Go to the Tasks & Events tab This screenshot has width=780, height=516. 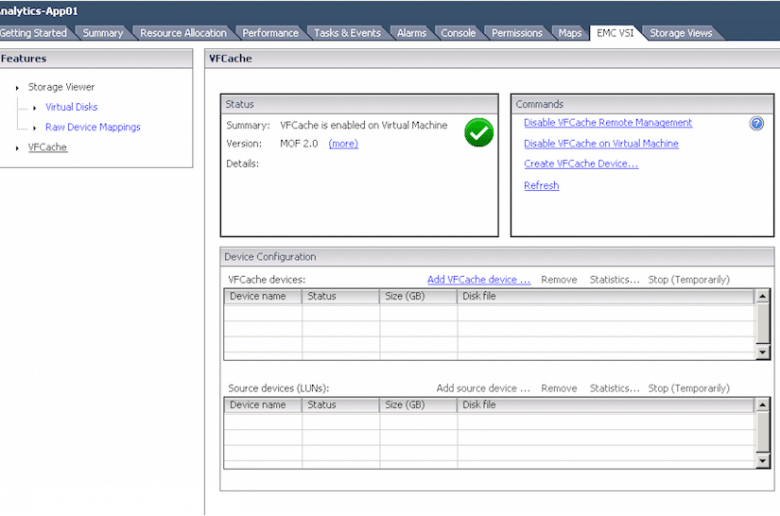point(347,33)
